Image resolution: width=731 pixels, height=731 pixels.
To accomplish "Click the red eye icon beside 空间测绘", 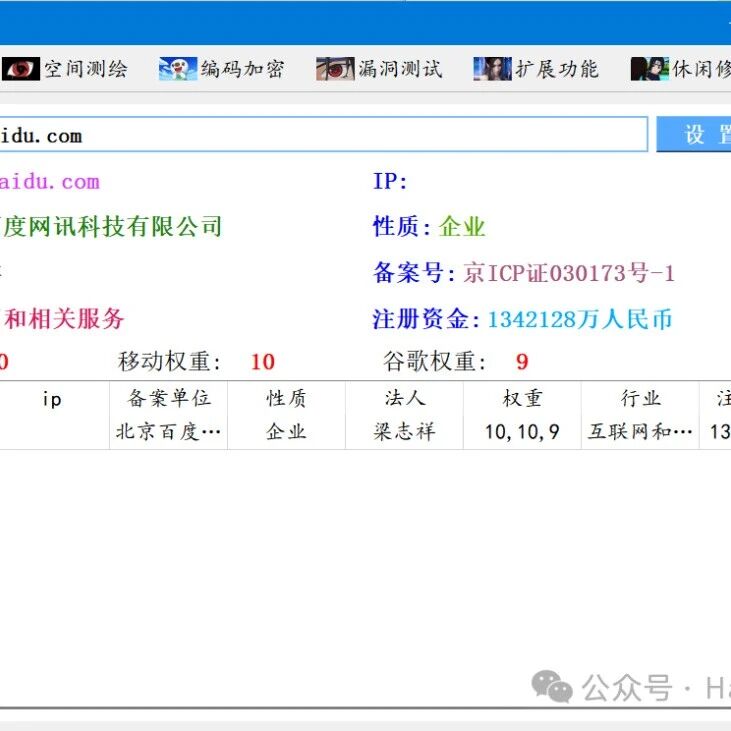I will point(21,69).
